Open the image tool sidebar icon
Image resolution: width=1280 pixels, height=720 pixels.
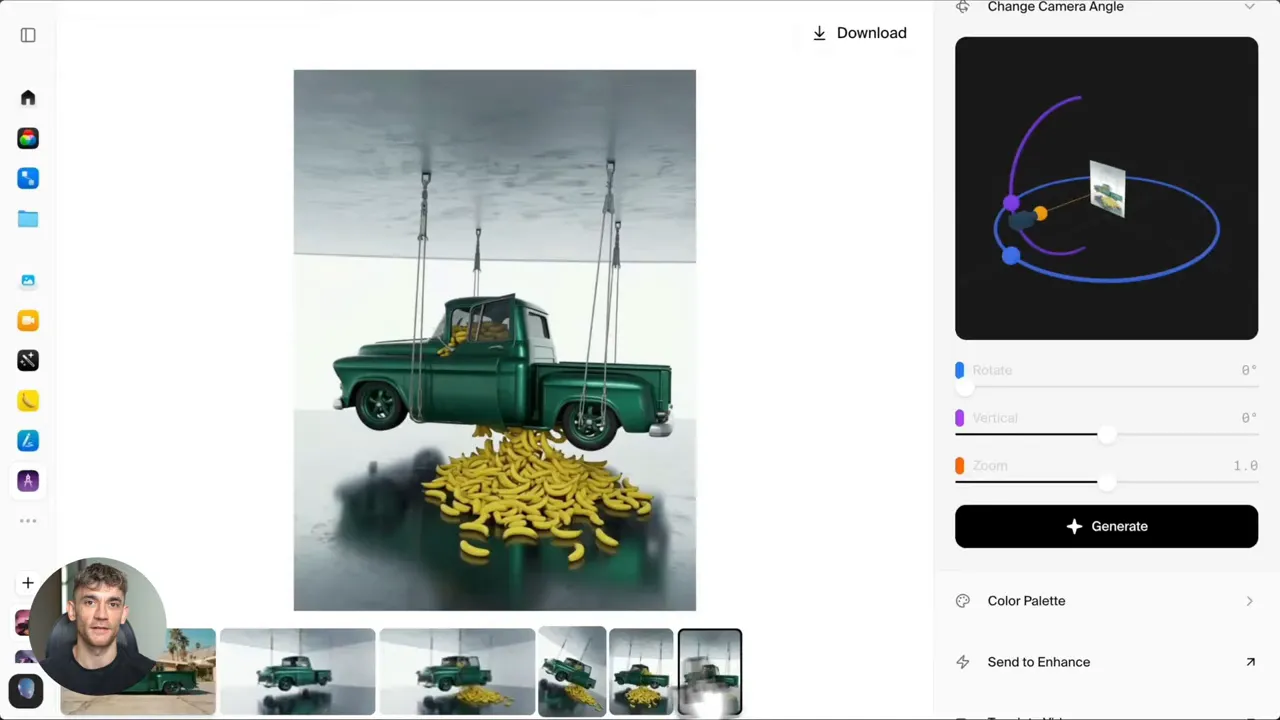coord(28,281)
